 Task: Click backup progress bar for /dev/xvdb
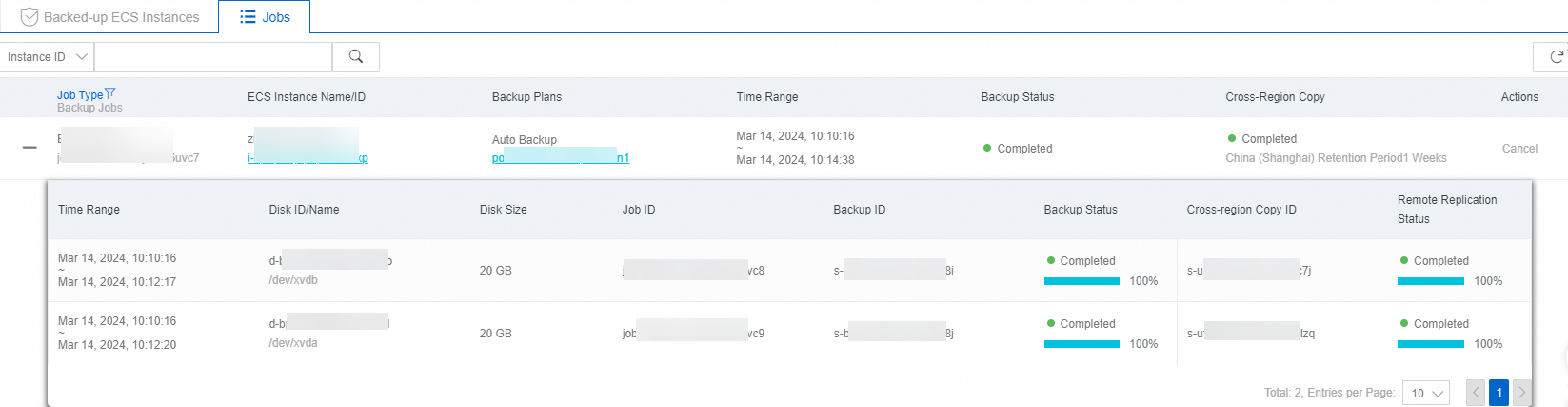[x=1082, y=281]
